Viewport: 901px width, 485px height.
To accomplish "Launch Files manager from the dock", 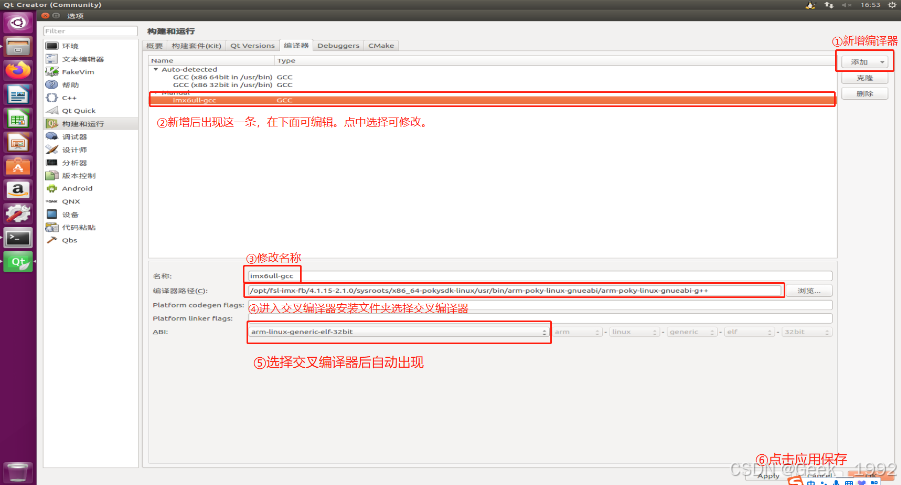I will click(18, 47).
